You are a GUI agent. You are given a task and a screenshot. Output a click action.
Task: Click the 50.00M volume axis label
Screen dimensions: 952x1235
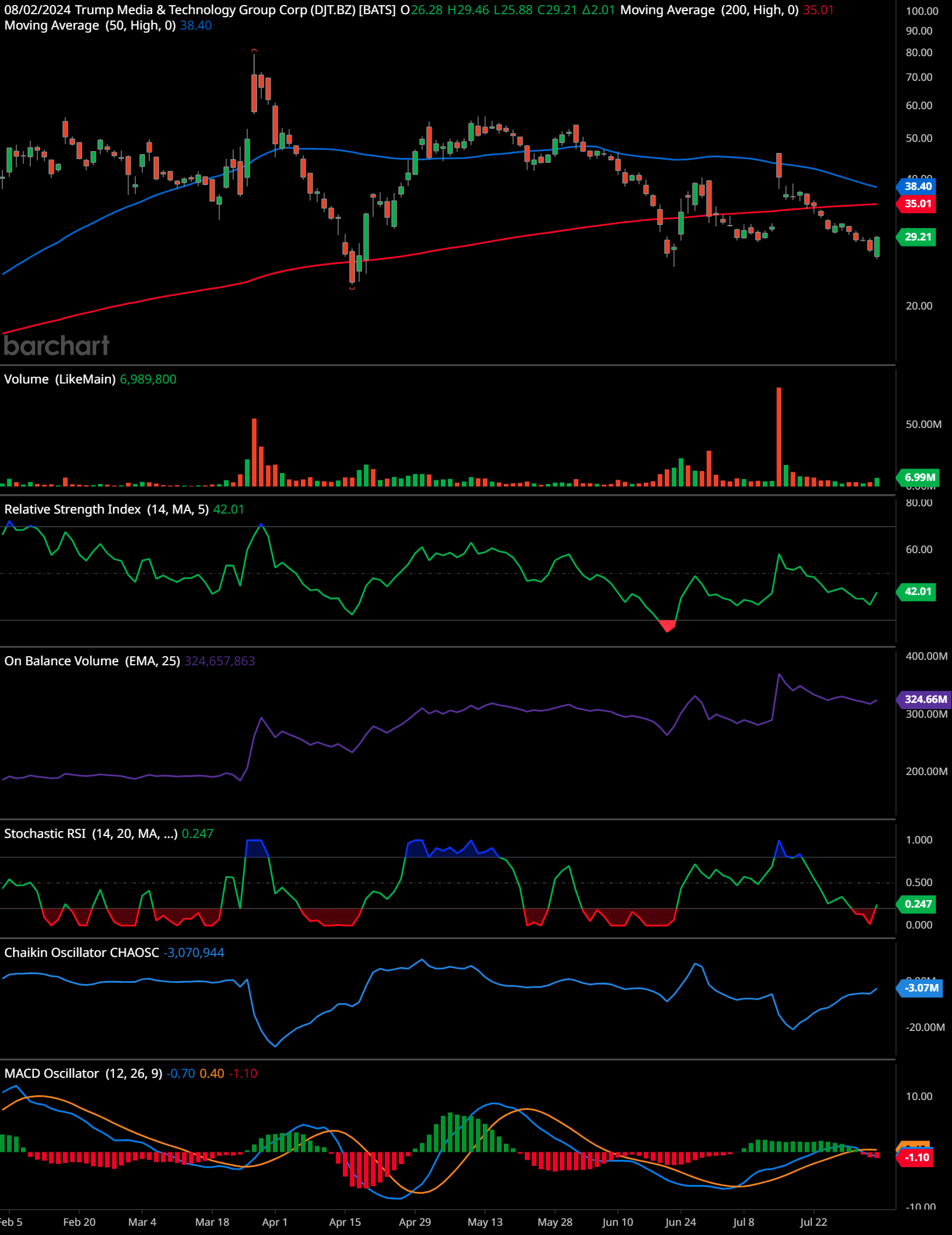point(924,424)
